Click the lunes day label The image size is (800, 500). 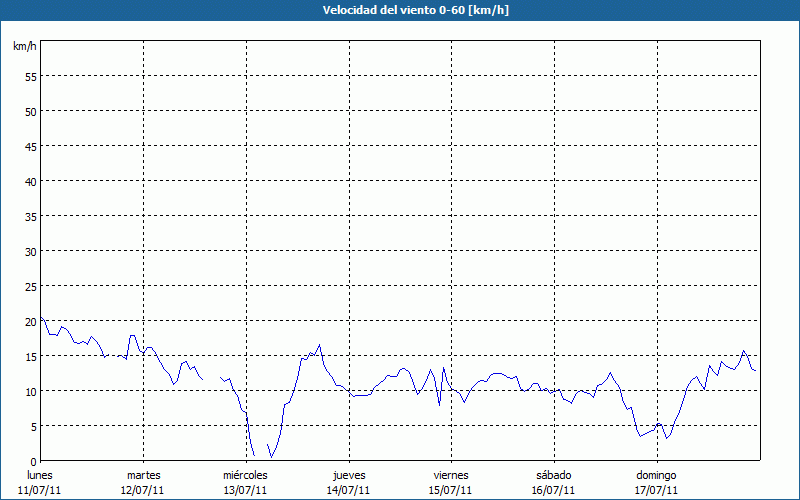pyautogui.click(x=40, y=475)
